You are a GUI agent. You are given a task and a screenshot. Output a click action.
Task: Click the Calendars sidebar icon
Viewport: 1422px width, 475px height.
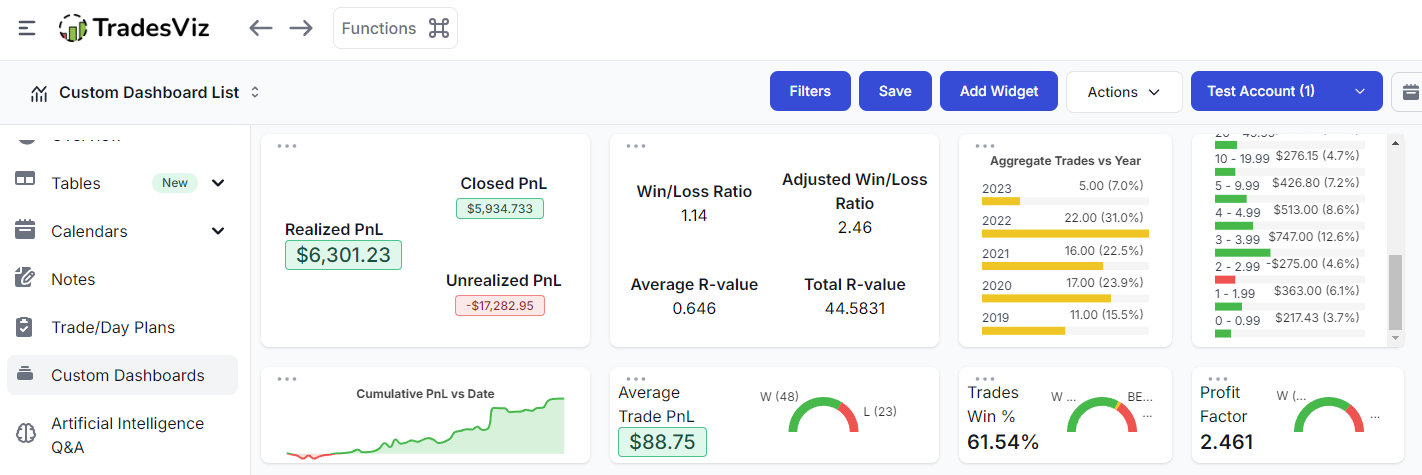(x=25, y=230)
